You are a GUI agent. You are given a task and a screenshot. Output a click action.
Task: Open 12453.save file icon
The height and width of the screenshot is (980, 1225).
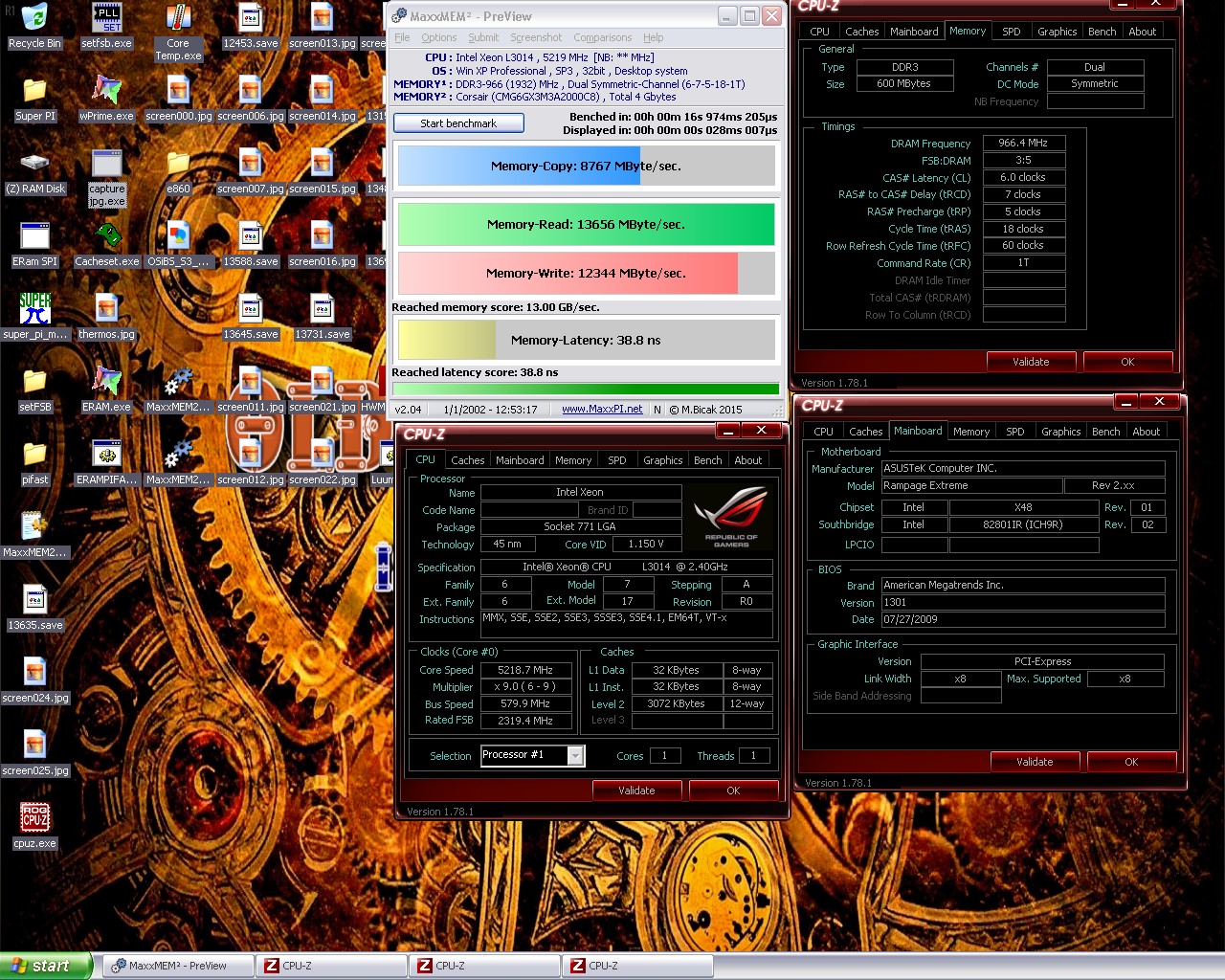[251, 26]
